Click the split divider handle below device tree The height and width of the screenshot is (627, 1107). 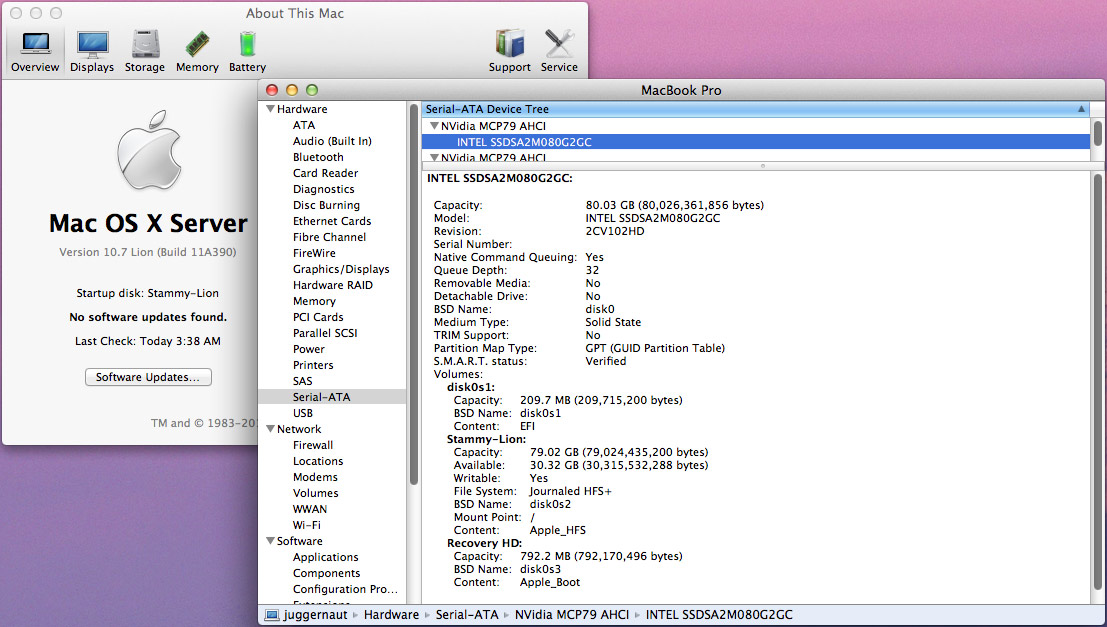(762, 166)
